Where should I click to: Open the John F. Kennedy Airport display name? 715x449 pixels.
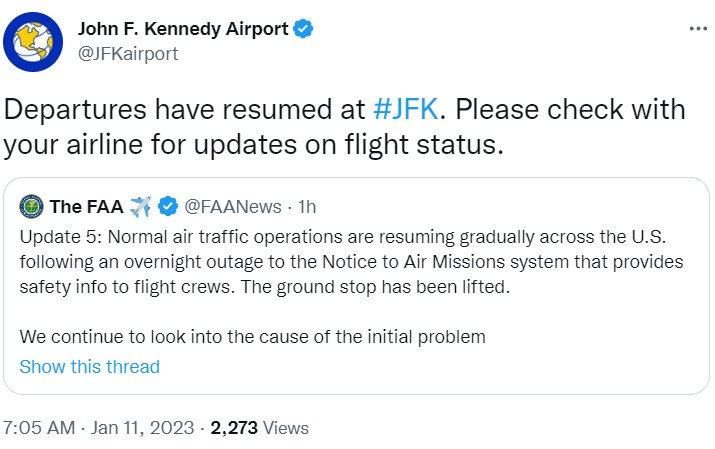[x=182, y=29]
